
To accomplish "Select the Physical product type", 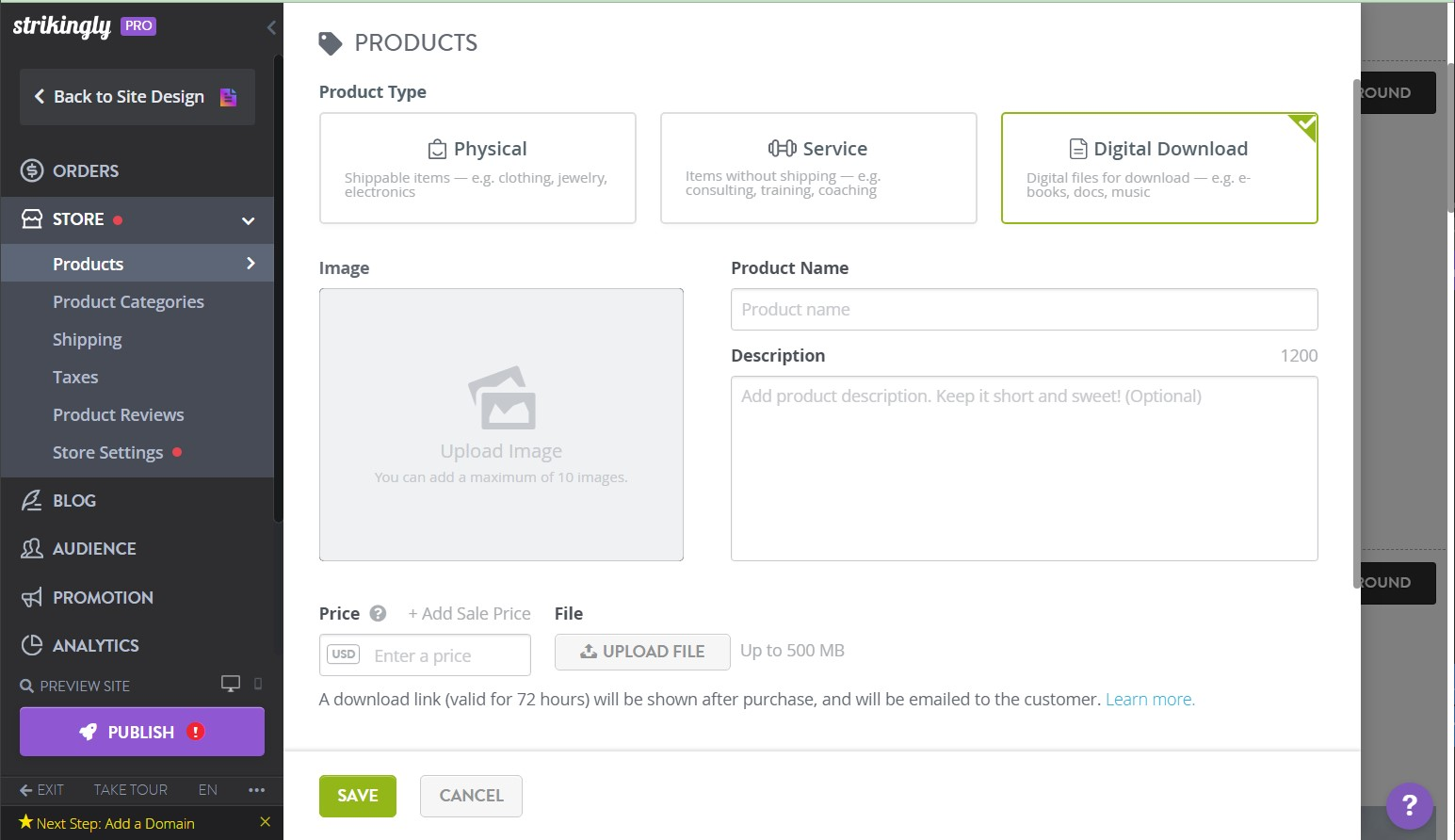I will coord(477,168).
